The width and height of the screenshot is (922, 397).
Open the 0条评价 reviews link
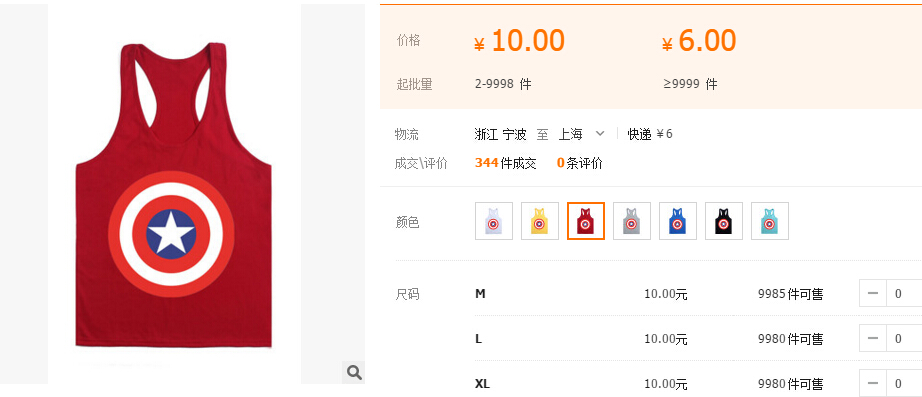pos(580,163)
